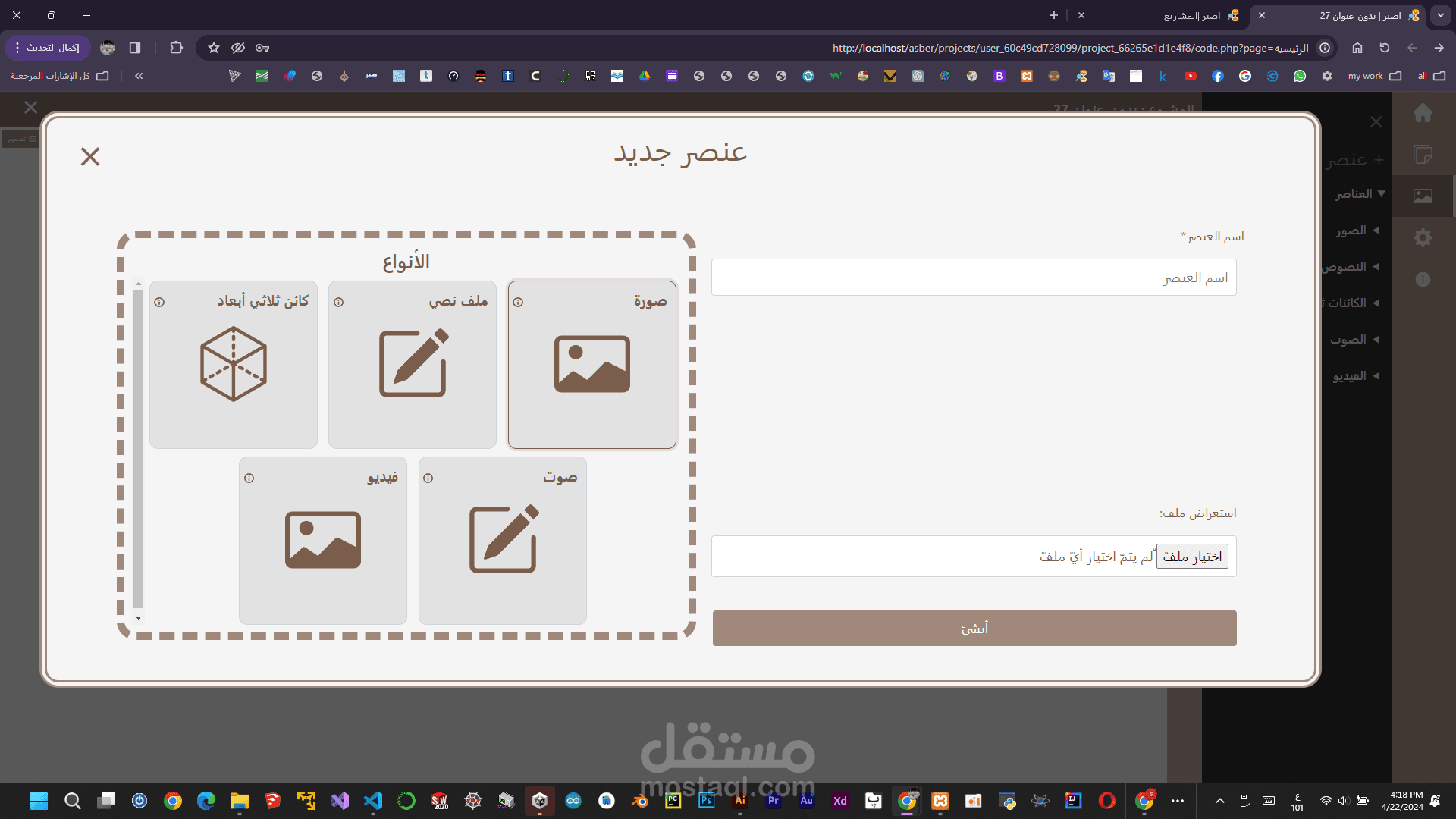Click info icon on 3D object card
The width and height of the screenshot is (1456, 819).
(159, 302)
